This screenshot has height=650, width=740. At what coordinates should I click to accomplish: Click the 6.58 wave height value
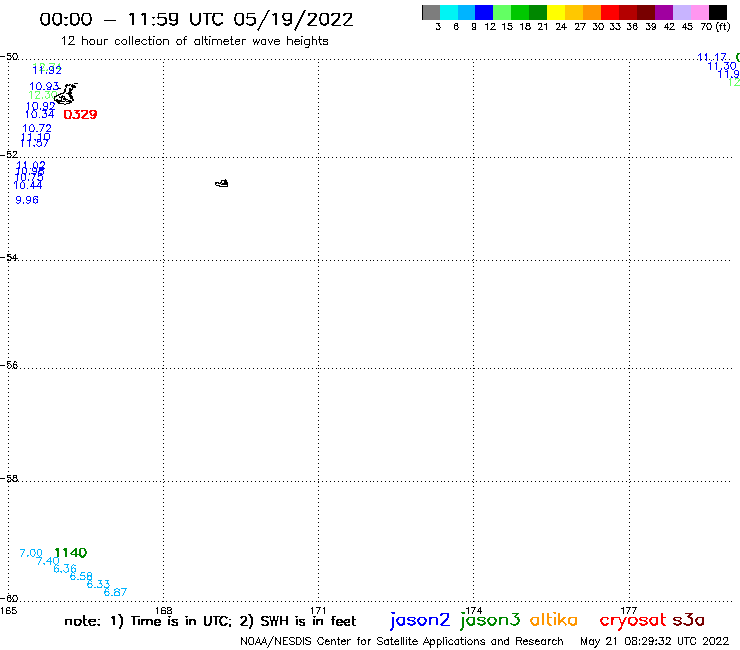point(81,576)
